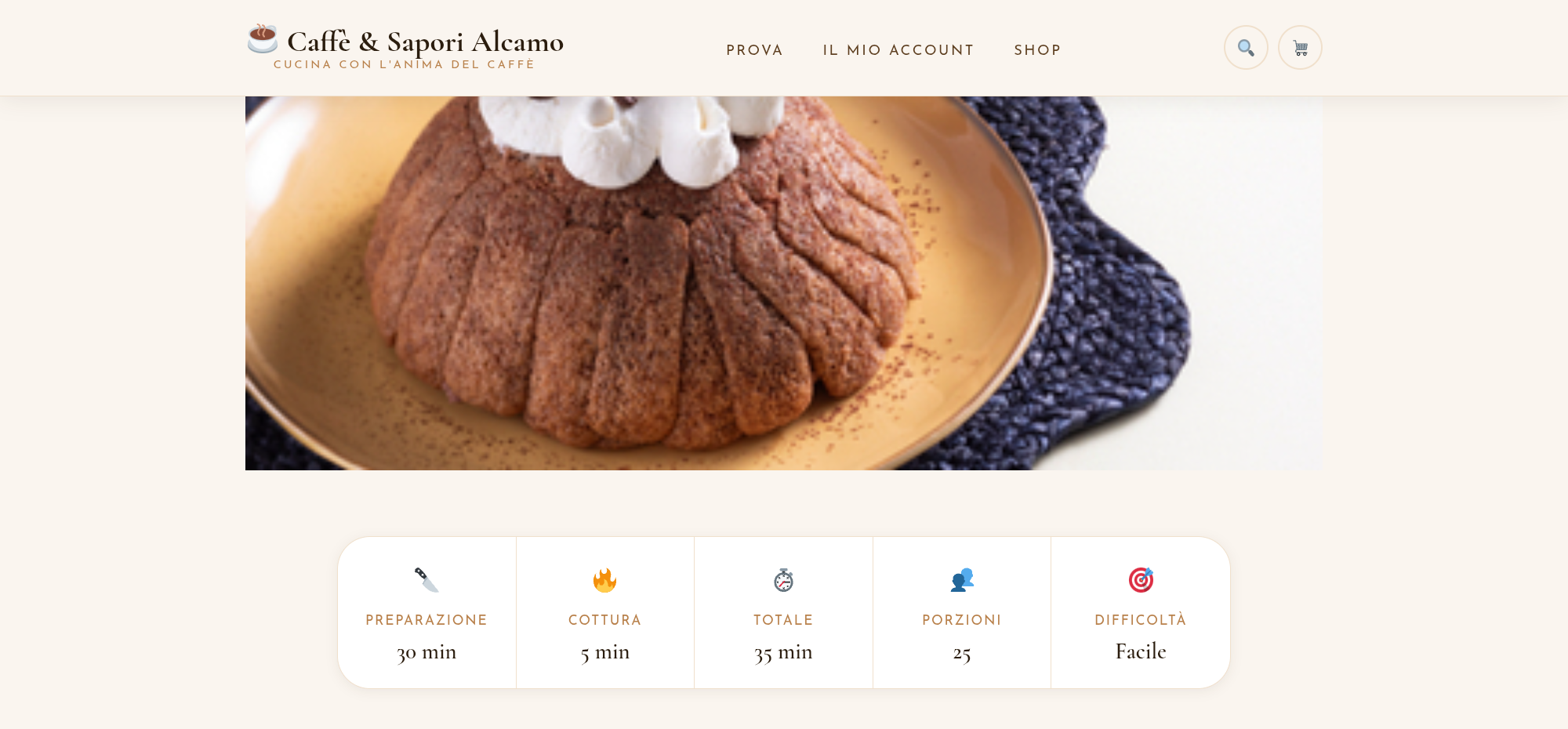1568x729 pixels.
Task: Select the Difficoltà Facile value
Action: (x=1141, y=651)
